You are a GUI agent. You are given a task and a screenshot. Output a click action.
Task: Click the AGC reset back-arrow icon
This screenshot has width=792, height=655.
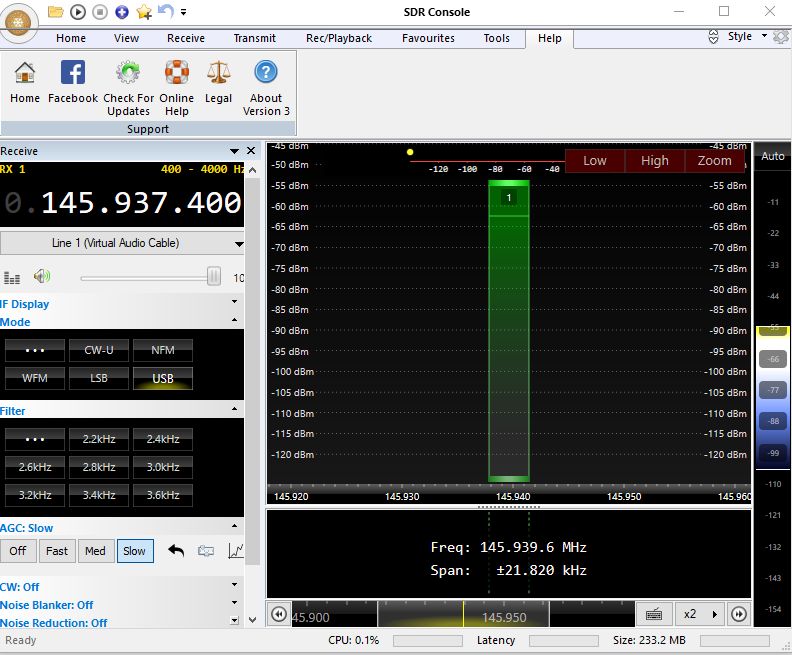click(x=176, y=550)
